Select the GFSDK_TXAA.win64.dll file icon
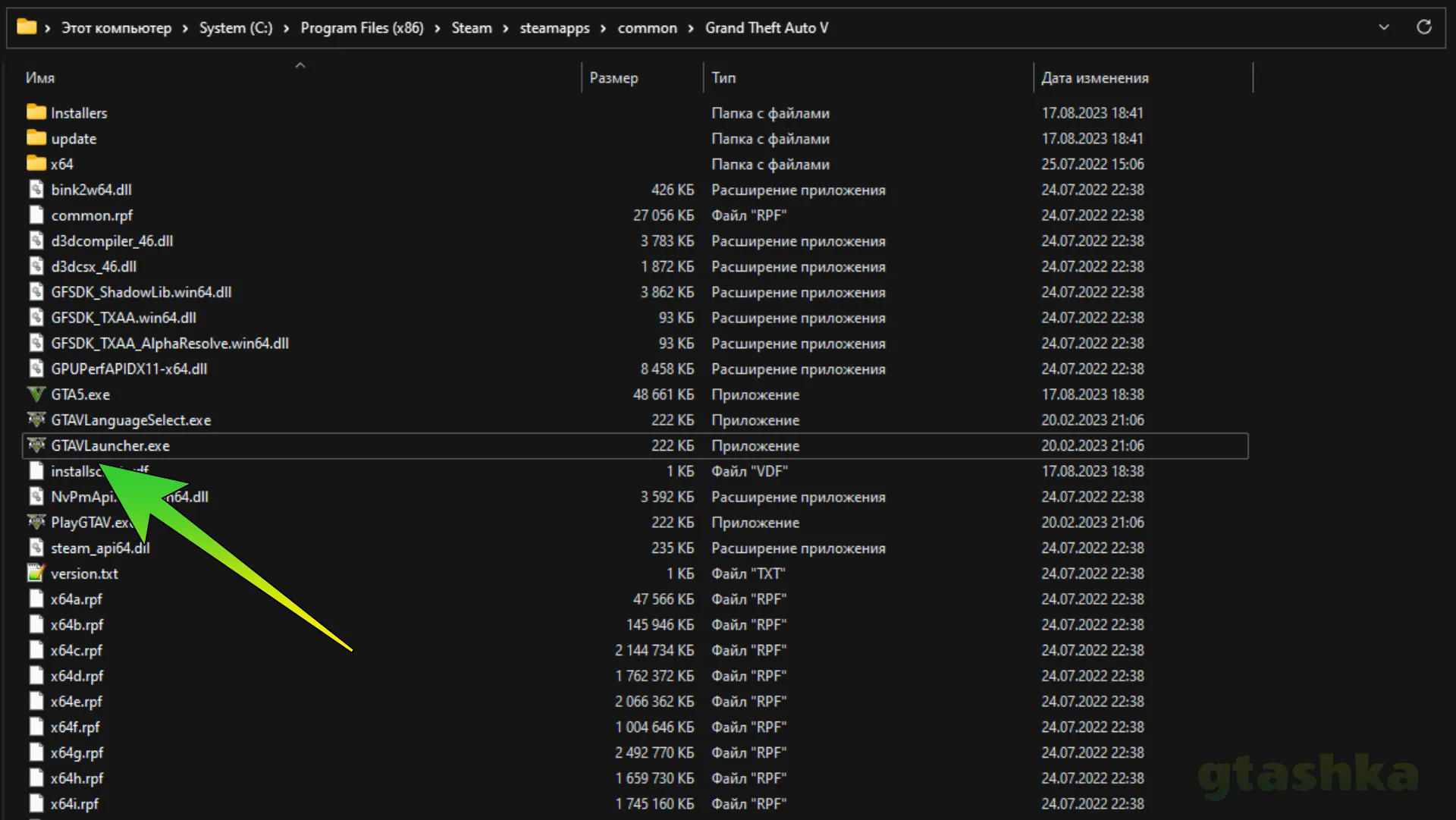Viewport: 1456px width, 820px height. [36, 318]
